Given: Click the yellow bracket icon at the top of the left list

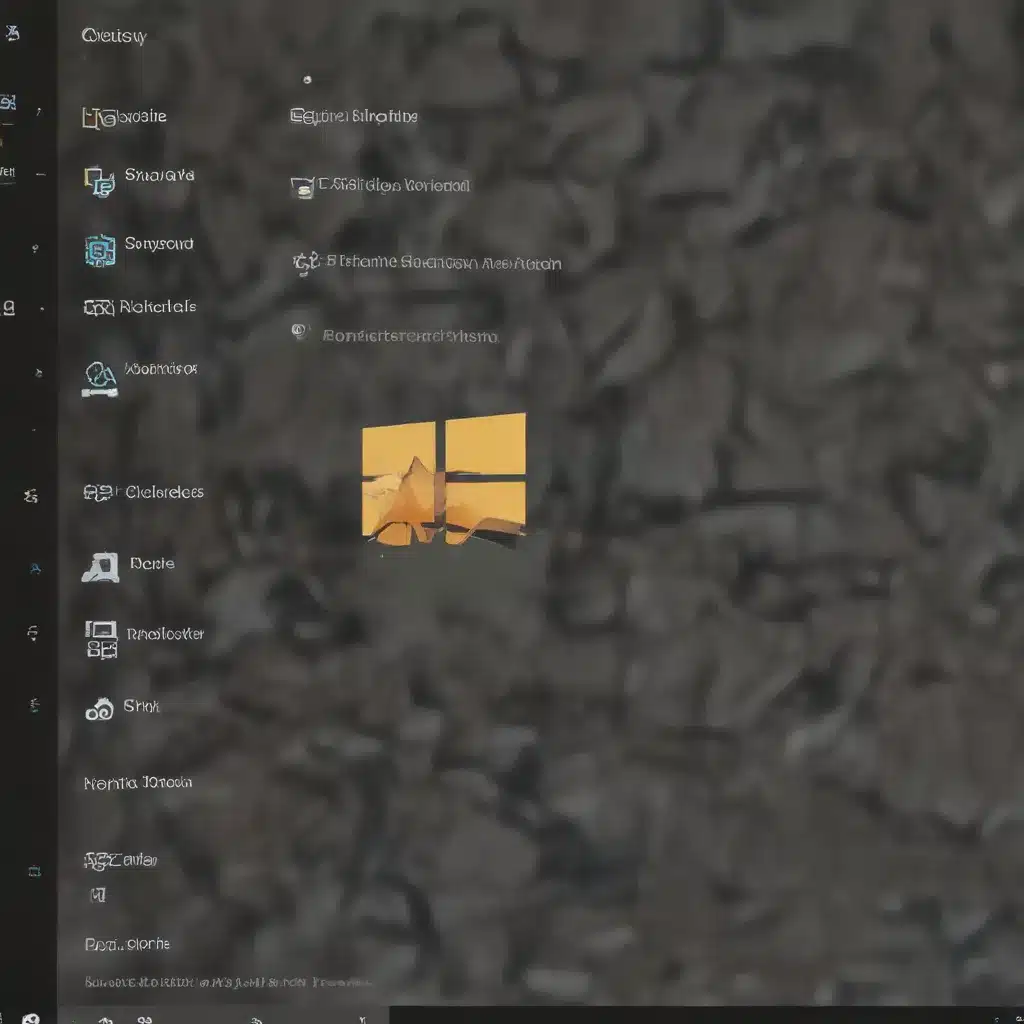Looking at the screenshot, I should click(91, 118).
